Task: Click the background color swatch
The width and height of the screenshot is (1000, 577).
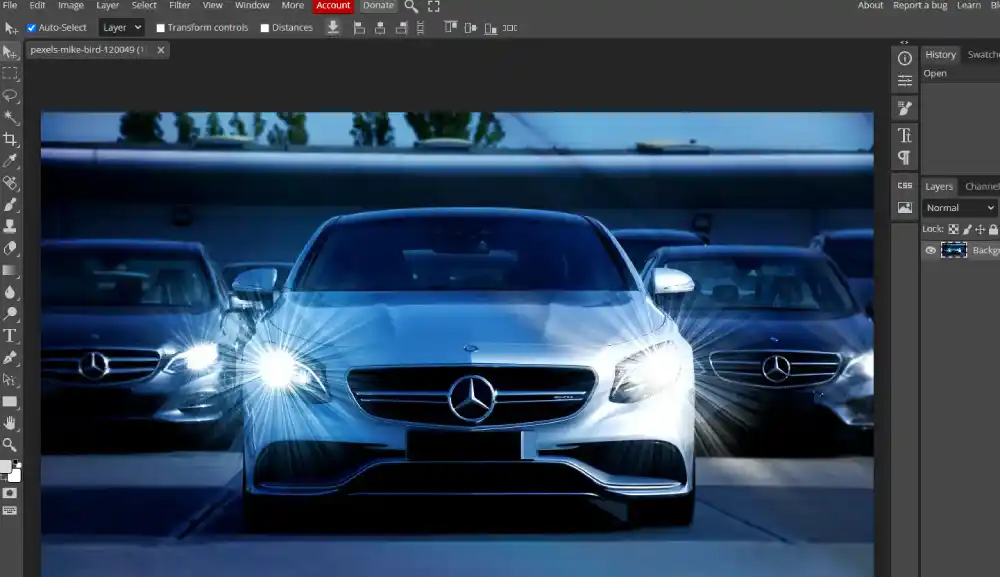Action: (16, 475)
